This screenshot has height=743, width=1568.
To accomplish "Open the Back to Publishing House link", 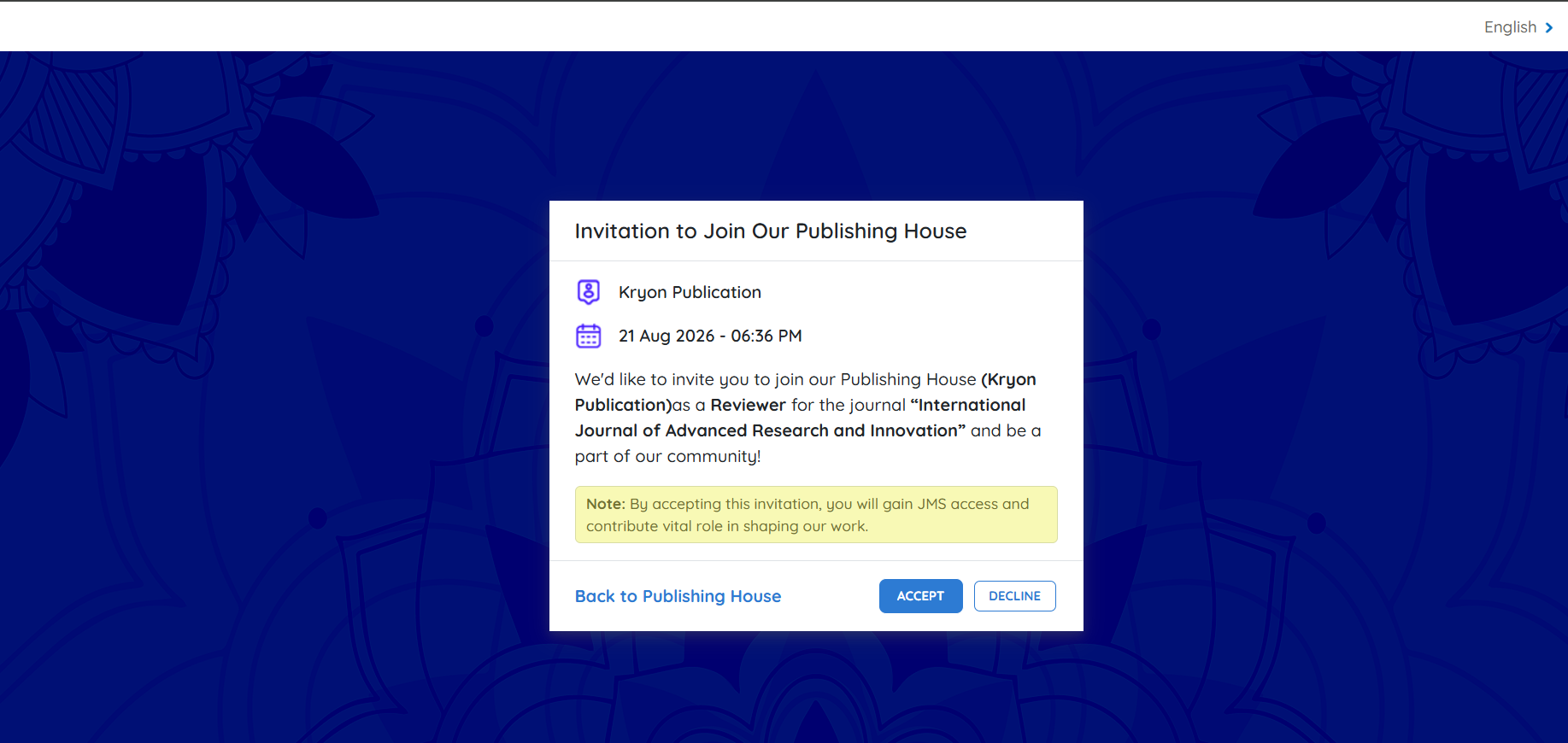I will [x=678, y=596].
